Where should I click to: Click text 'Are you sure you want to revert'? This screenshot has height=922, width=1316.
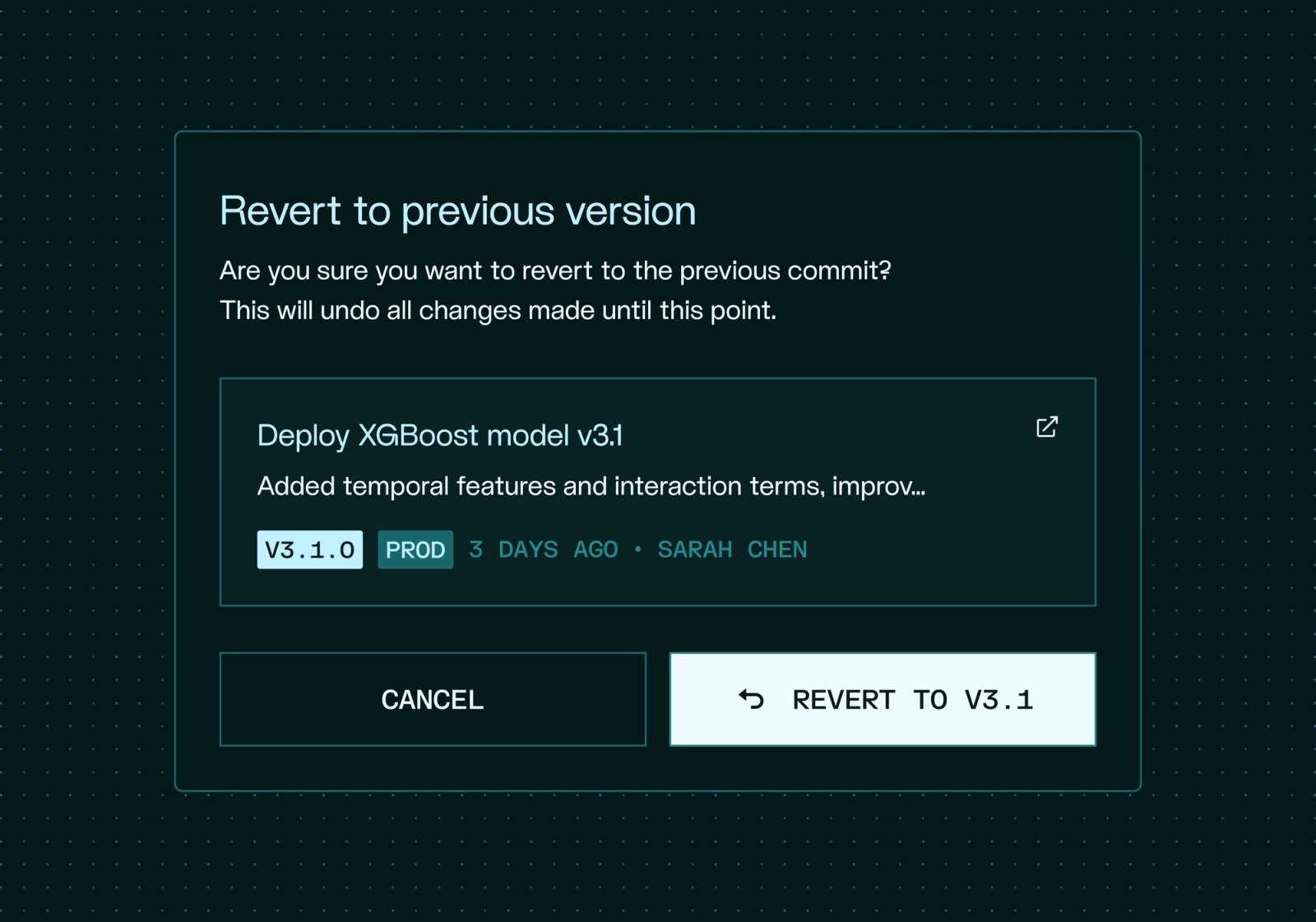point(405,271)
